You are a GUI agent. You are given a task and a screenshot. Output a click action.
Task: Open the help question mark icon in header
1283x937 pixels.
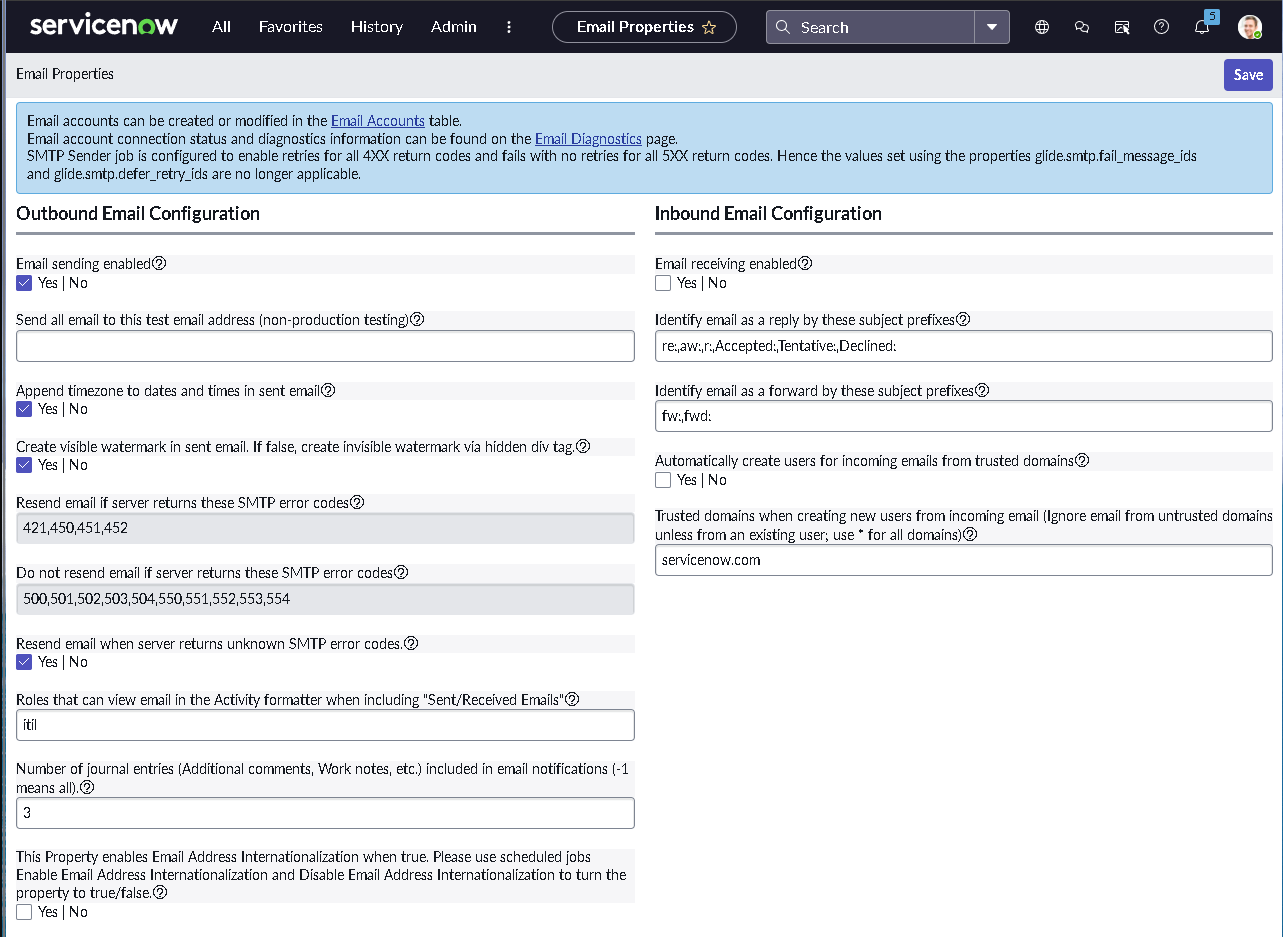point(1161,27)
